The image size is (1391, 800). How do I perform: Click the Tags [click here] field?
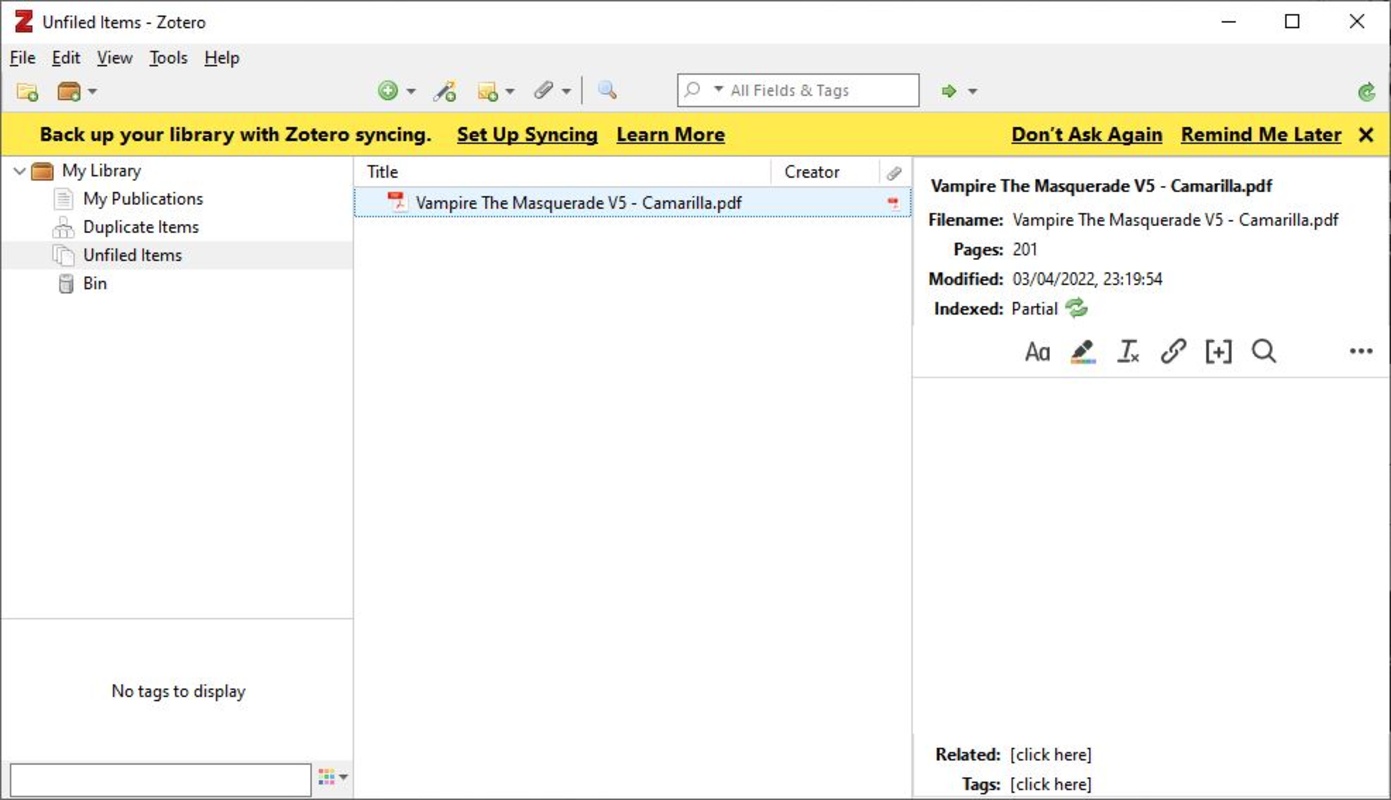pyautogui.click(x=1051, y=785)
